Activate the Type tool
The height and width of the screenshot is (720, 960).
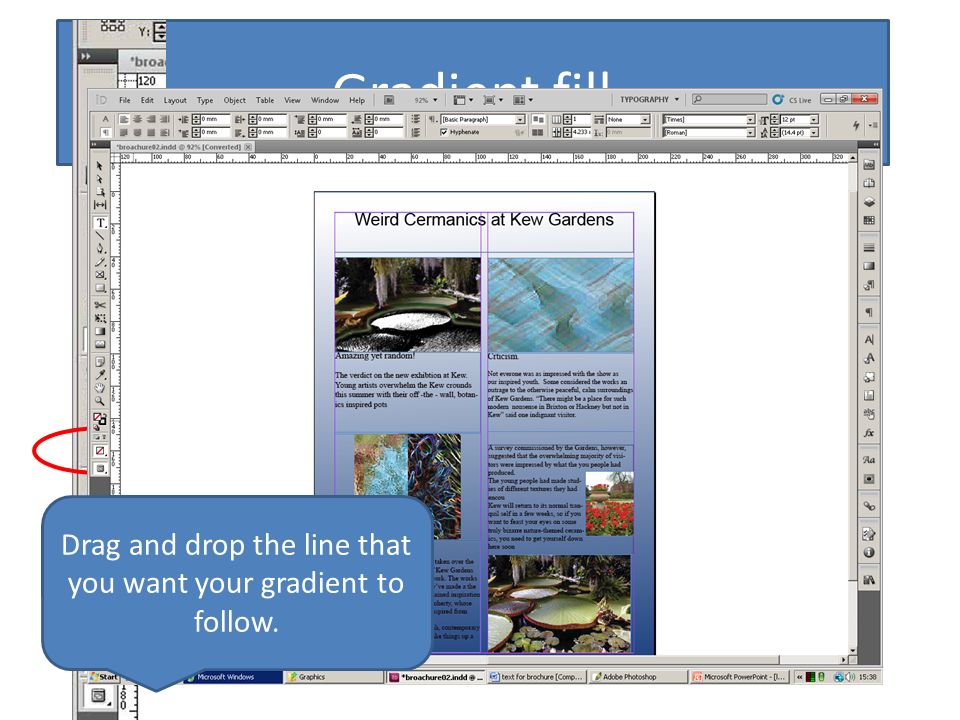tap(100, 223)
